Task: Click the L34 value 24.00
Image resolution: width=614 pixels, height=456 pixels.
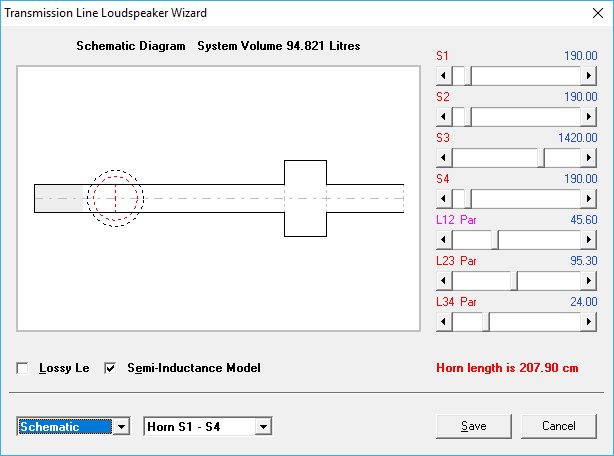Action: point(583,302)
